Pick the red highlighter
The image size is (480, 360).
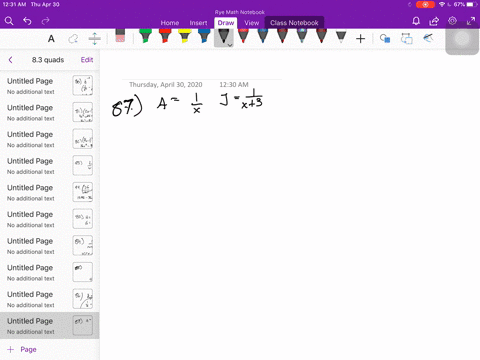pos(165,36)
